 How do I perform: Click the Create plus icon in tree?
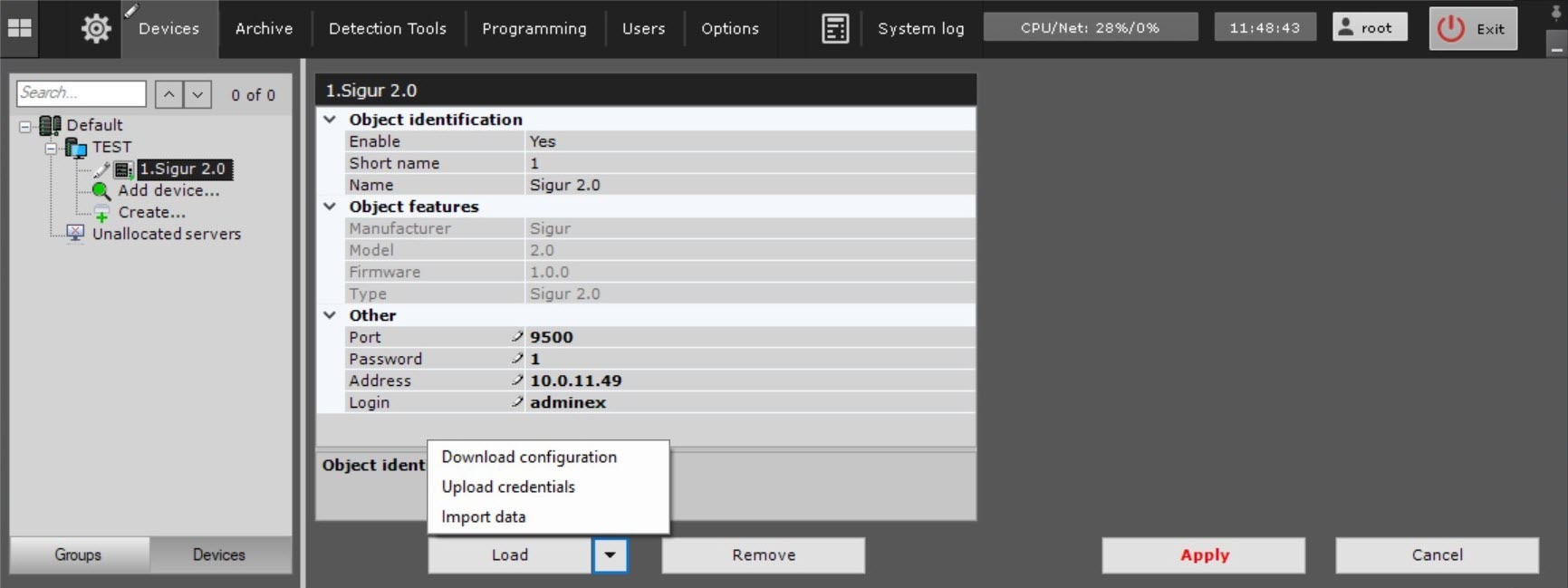pyautogui.click(x=101, y=214)
